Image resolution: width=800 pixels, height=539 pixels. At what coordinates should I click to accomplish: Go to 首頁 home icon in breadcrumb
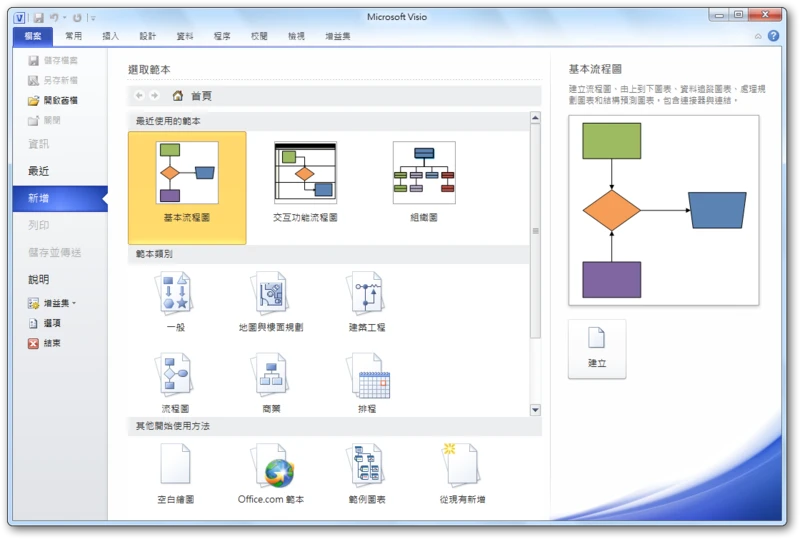click(178, 95)
